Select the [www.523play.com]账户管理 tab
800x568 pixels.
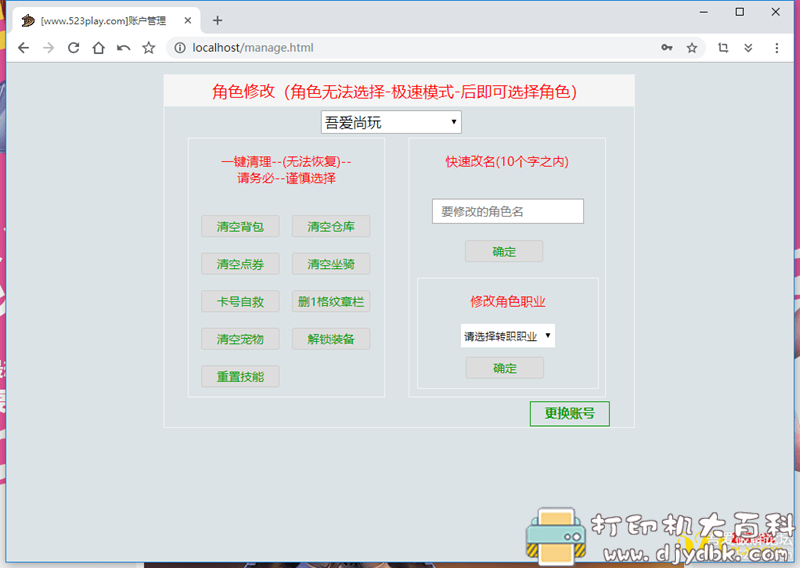[x=104, y=20]
